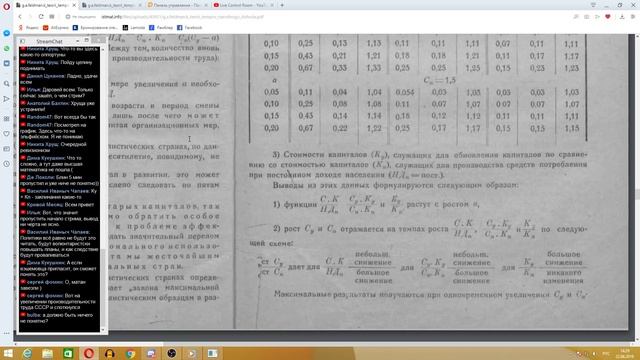Click StreamChat window mode button
The width and height of the screenshot is (640, 360).
click(87, 40)
